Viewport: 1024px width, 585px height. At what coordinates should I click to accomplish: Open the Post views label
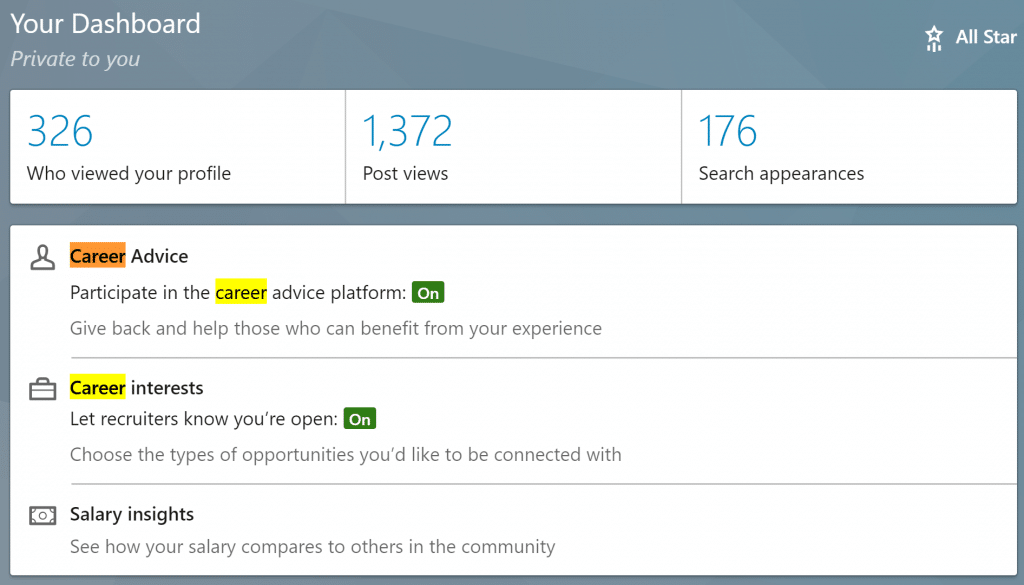click(405, 174)
